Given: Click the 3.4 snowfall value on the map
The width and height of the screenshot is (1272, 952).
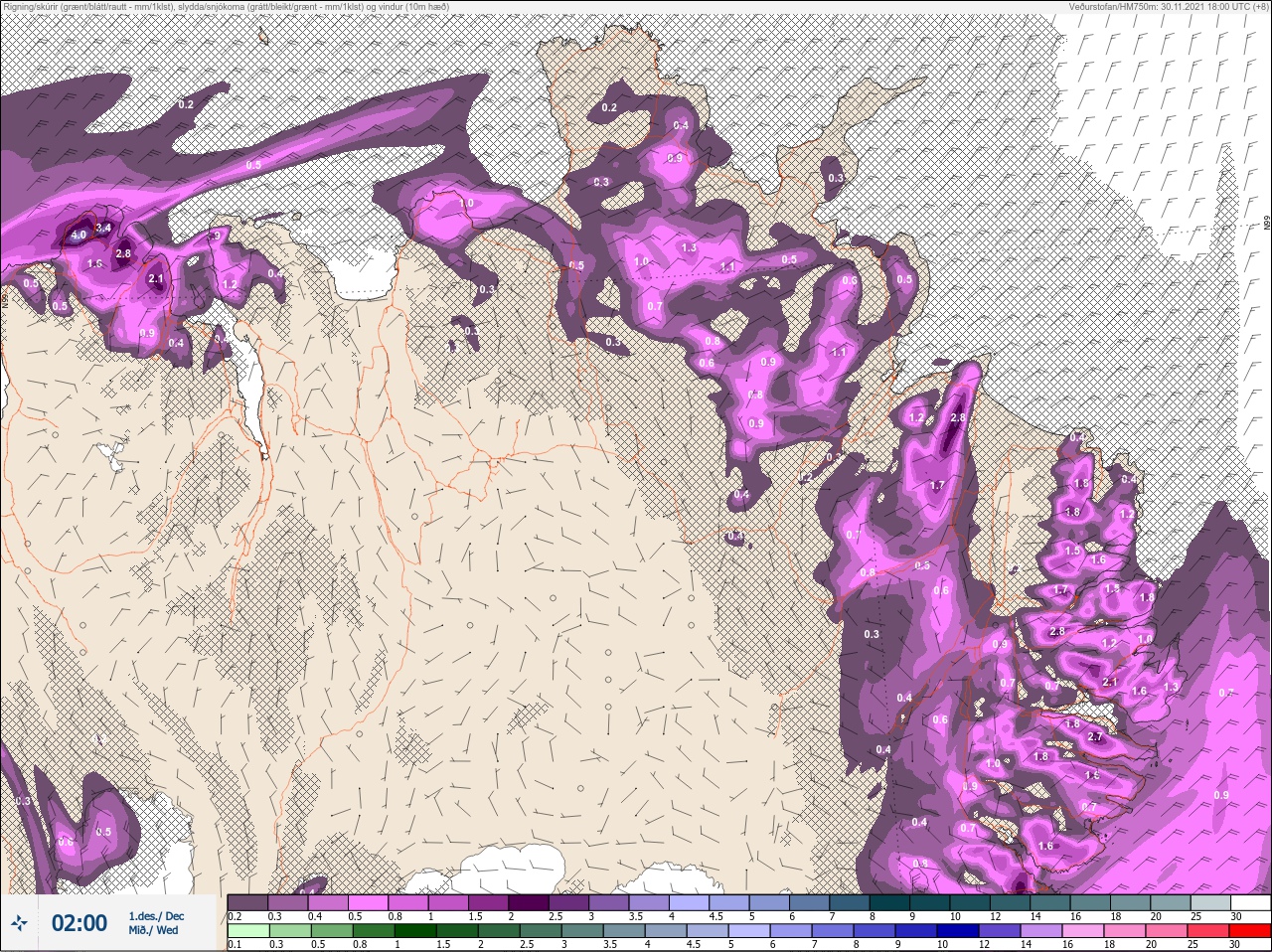Looking at the screenshot, I should click(x=102, y=228).
